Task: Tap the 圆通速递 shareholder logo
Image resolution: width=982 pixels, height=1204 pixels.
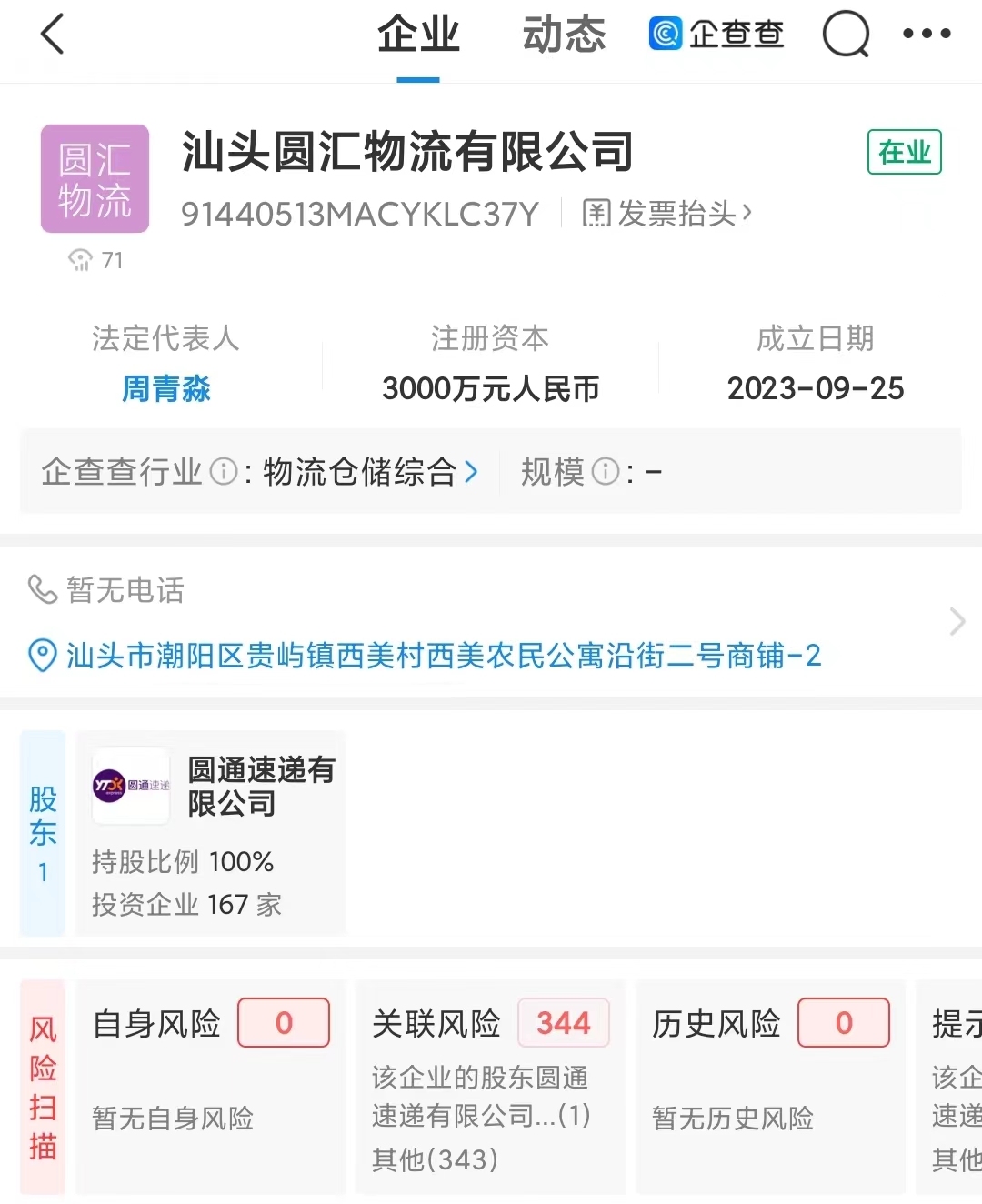Action: point(131,786)
